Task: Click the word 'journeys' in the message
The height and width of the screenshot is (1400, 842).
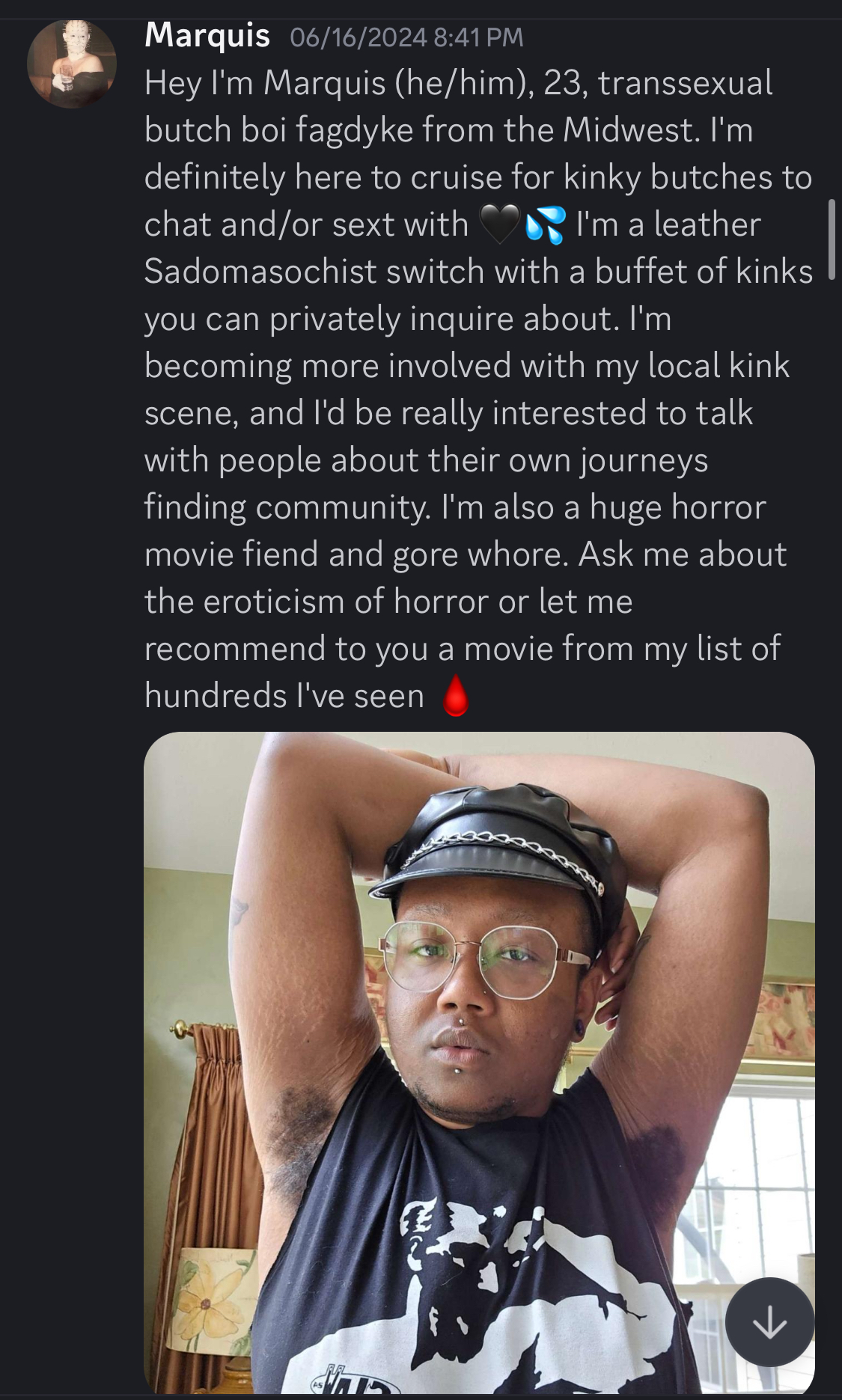Action: [x=644, y=460]
